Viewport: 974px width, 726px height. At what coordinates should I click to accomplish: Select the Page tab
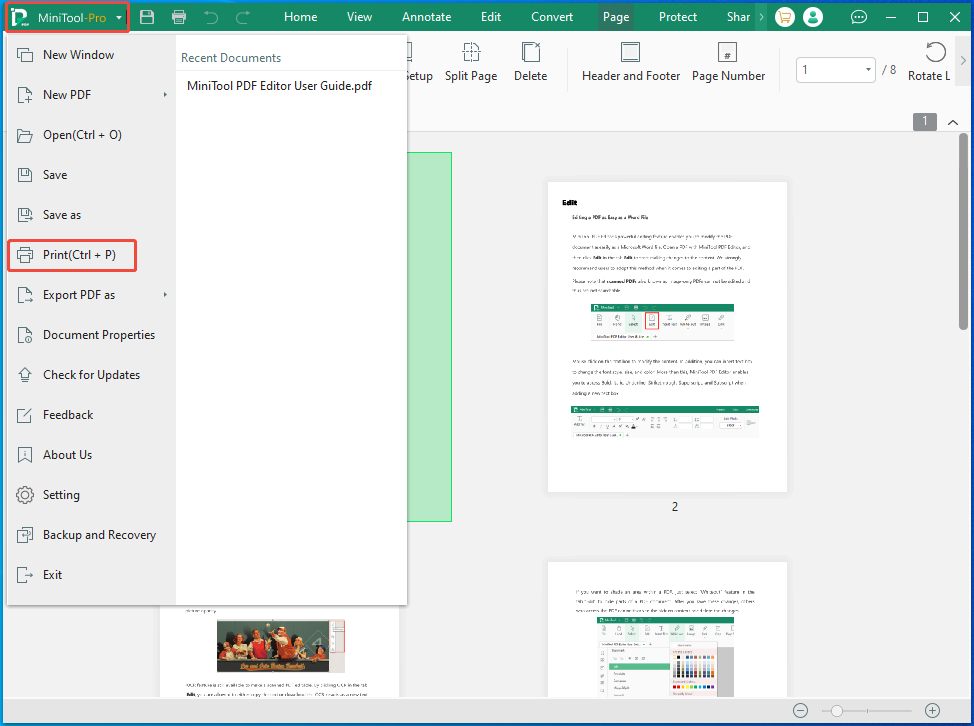coord(616,17)
